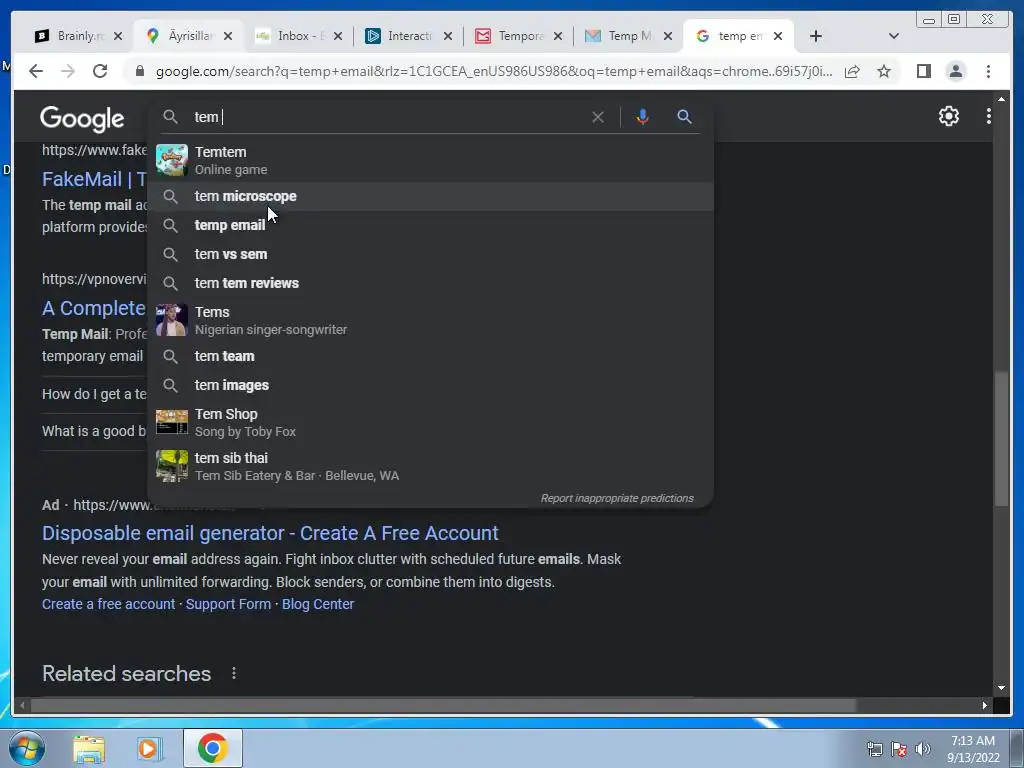Close the Brainly tab
1024x768 pixels.
[118, 36]
